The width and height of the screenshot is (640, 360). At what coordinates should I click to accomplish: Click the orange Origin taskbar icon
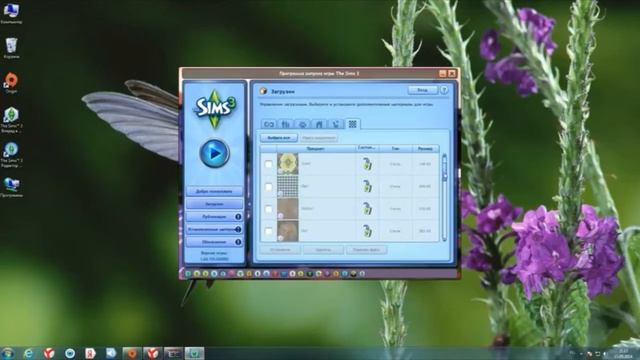coord(132,353)
